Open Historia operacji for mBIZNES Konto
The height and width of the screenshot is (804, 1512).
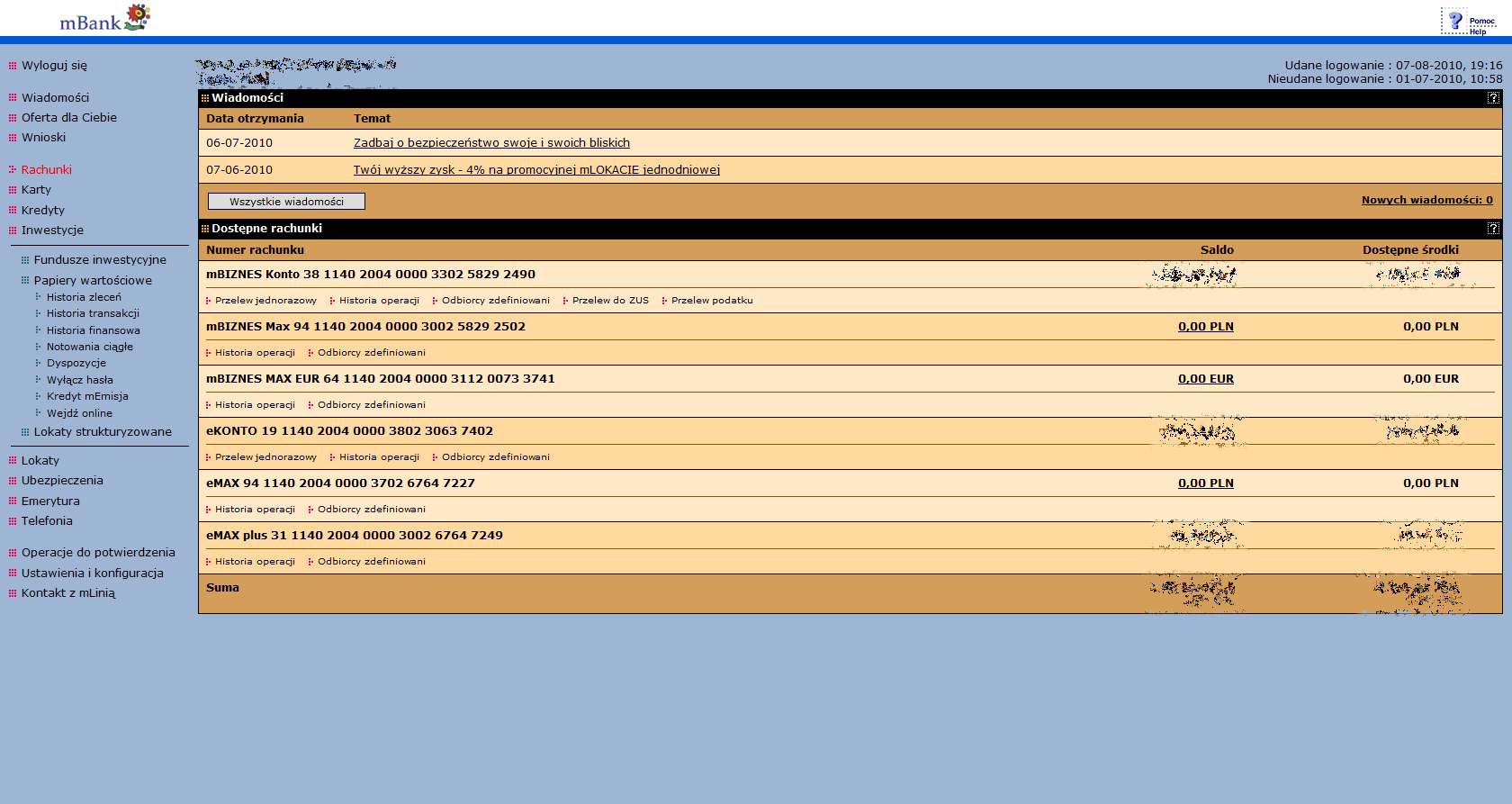coord(379,301)
